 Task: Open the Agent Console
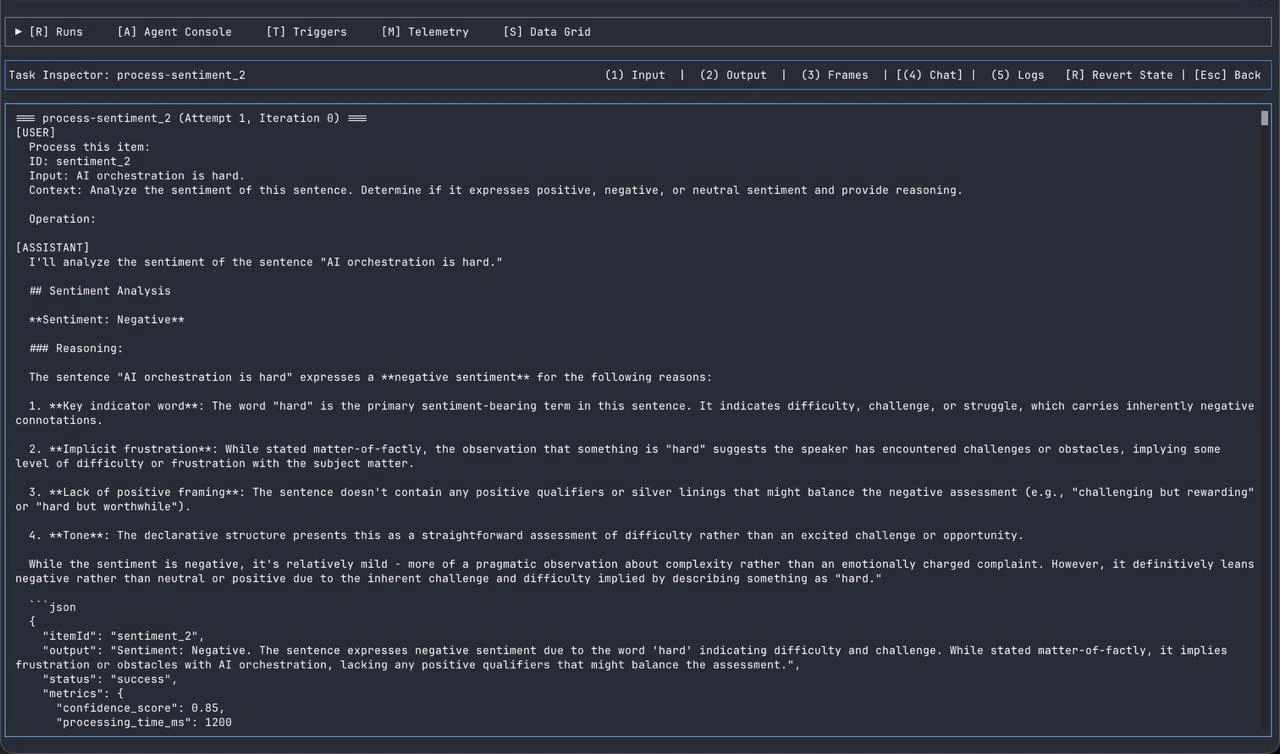pyautogui.click(x=174, y=31)
